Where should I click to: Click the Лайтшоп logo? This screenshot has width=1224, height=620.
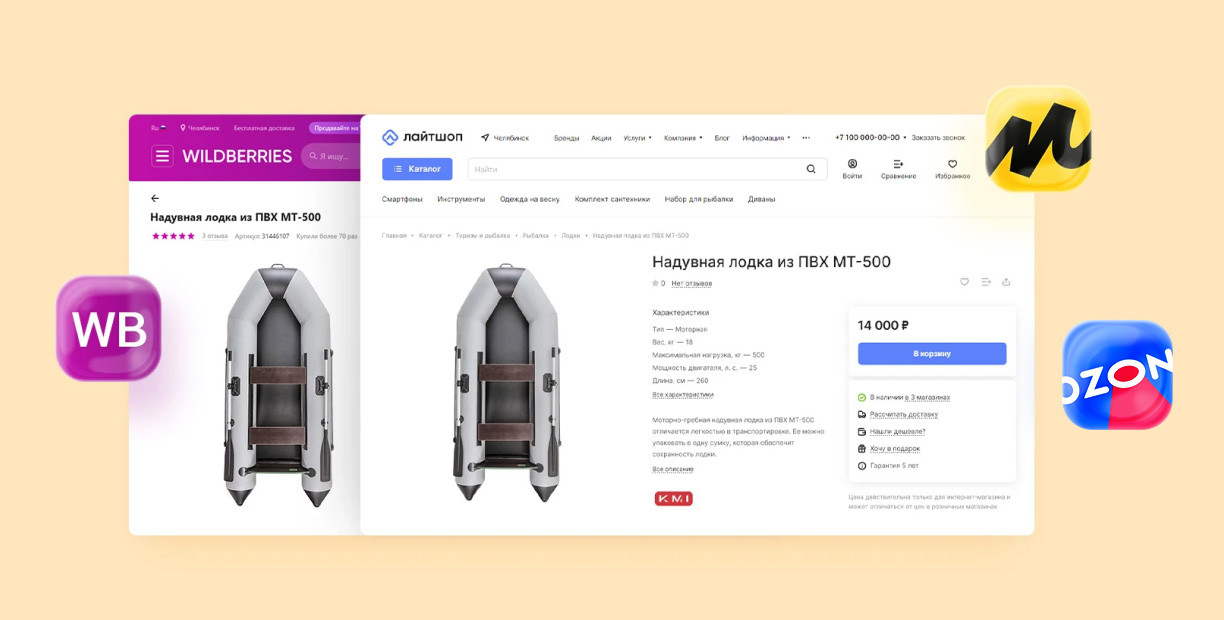coord(422,137)
